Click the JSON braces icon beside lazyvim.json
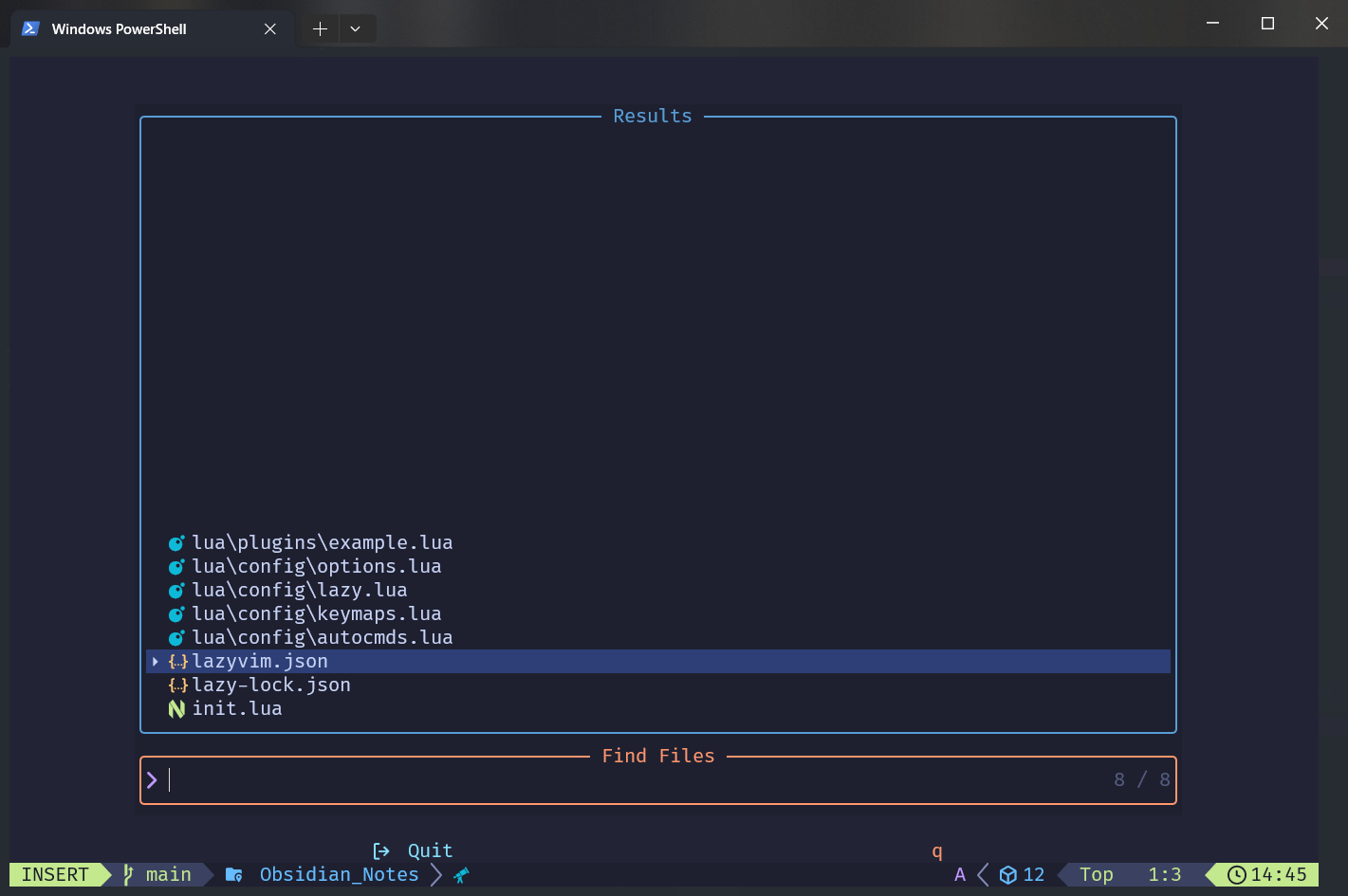 177,662
